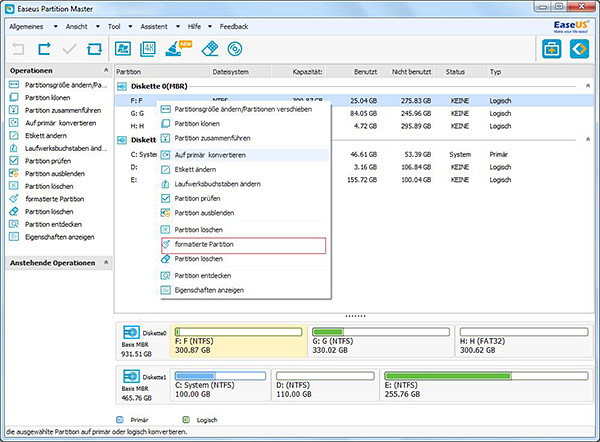Open the toolbox briefcase icon top right
Viewport: 600px width, 442px height.
click(x=551, y=49)
